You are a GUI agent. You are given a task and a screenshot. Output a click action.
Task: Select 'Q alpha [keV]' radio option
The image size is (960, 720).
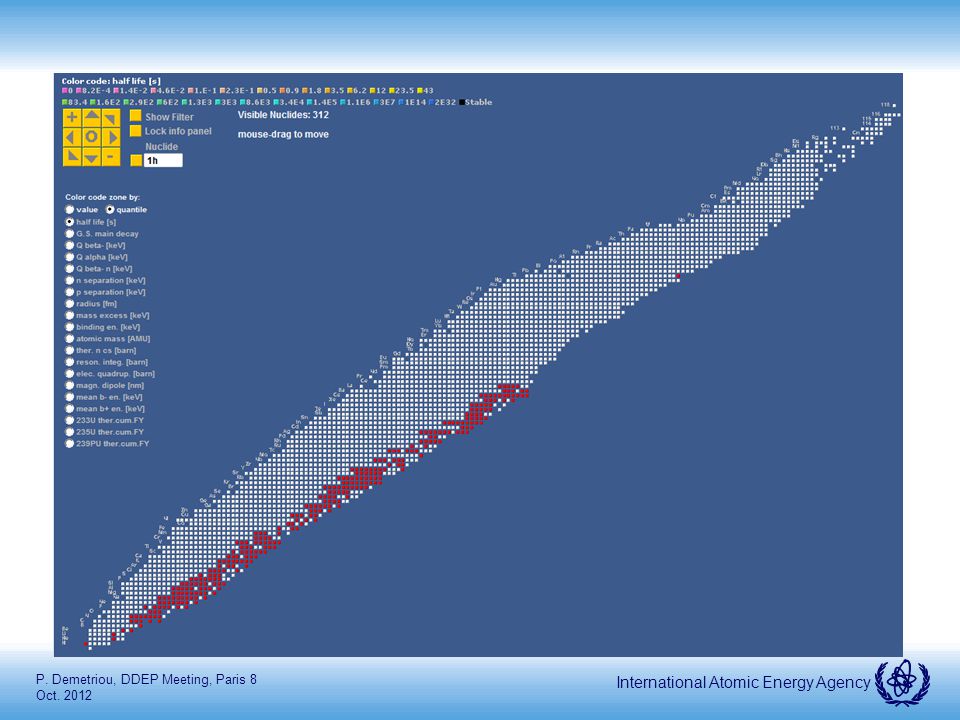(70, 257)
